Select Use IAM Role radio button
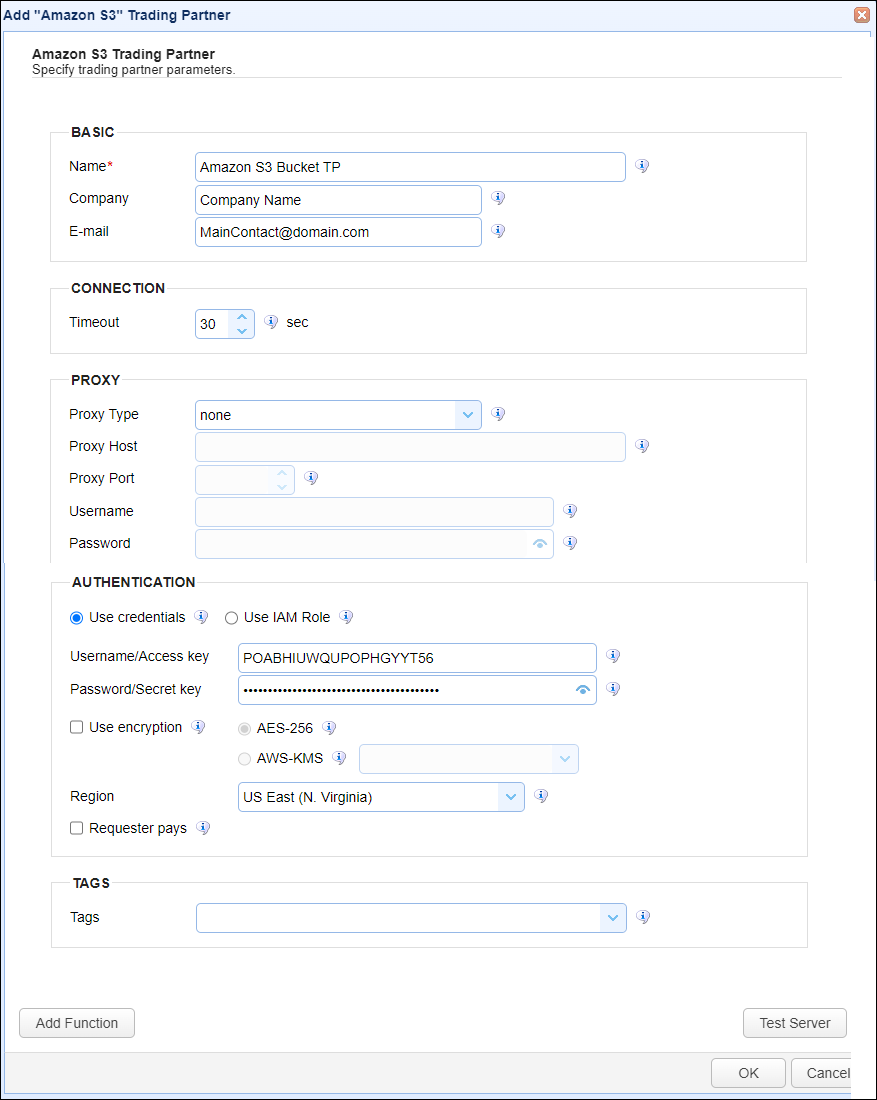 point(231,618)
